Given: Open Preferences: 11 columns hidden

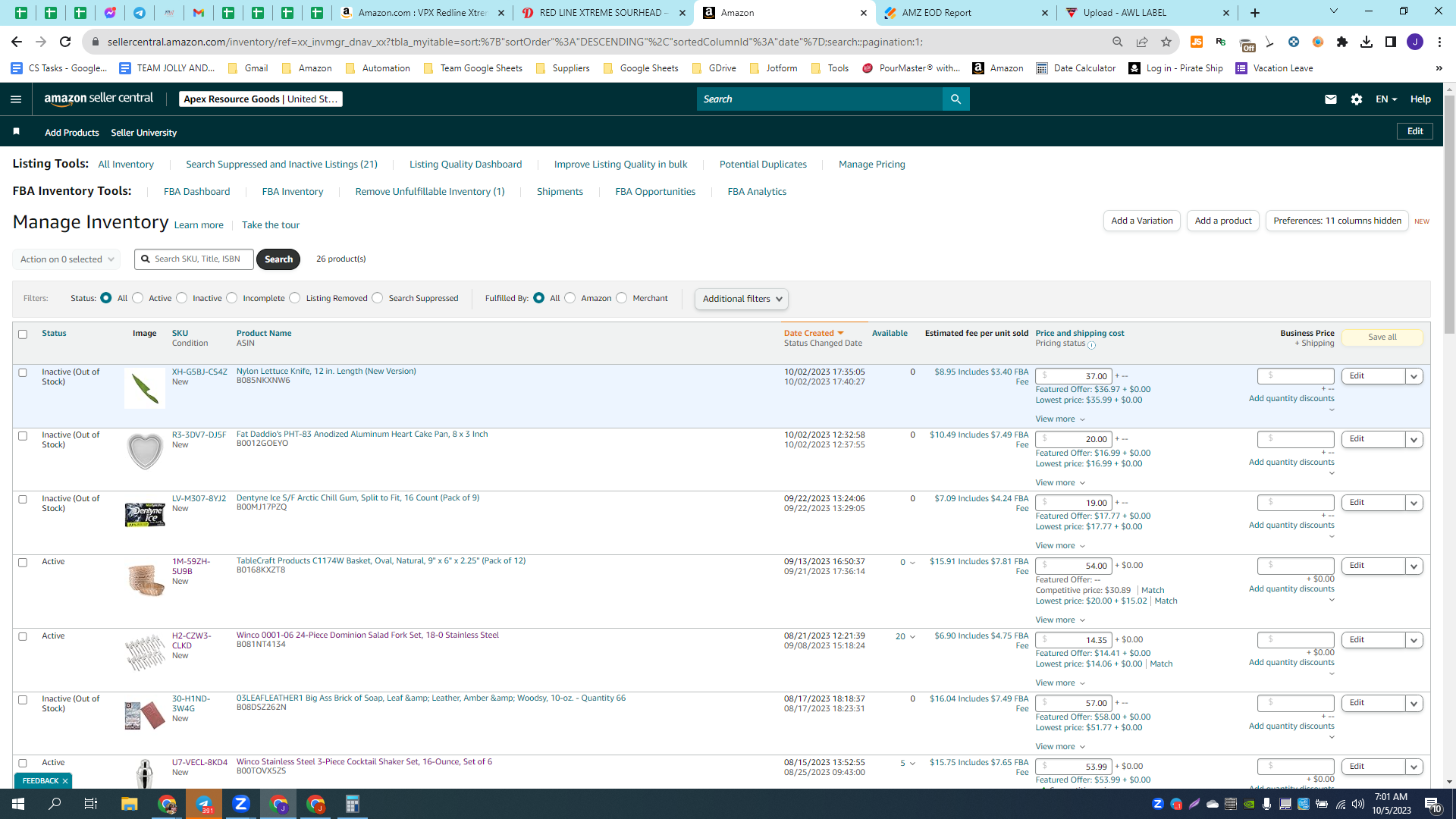Looking at the screenshot, I should 1337,221.
